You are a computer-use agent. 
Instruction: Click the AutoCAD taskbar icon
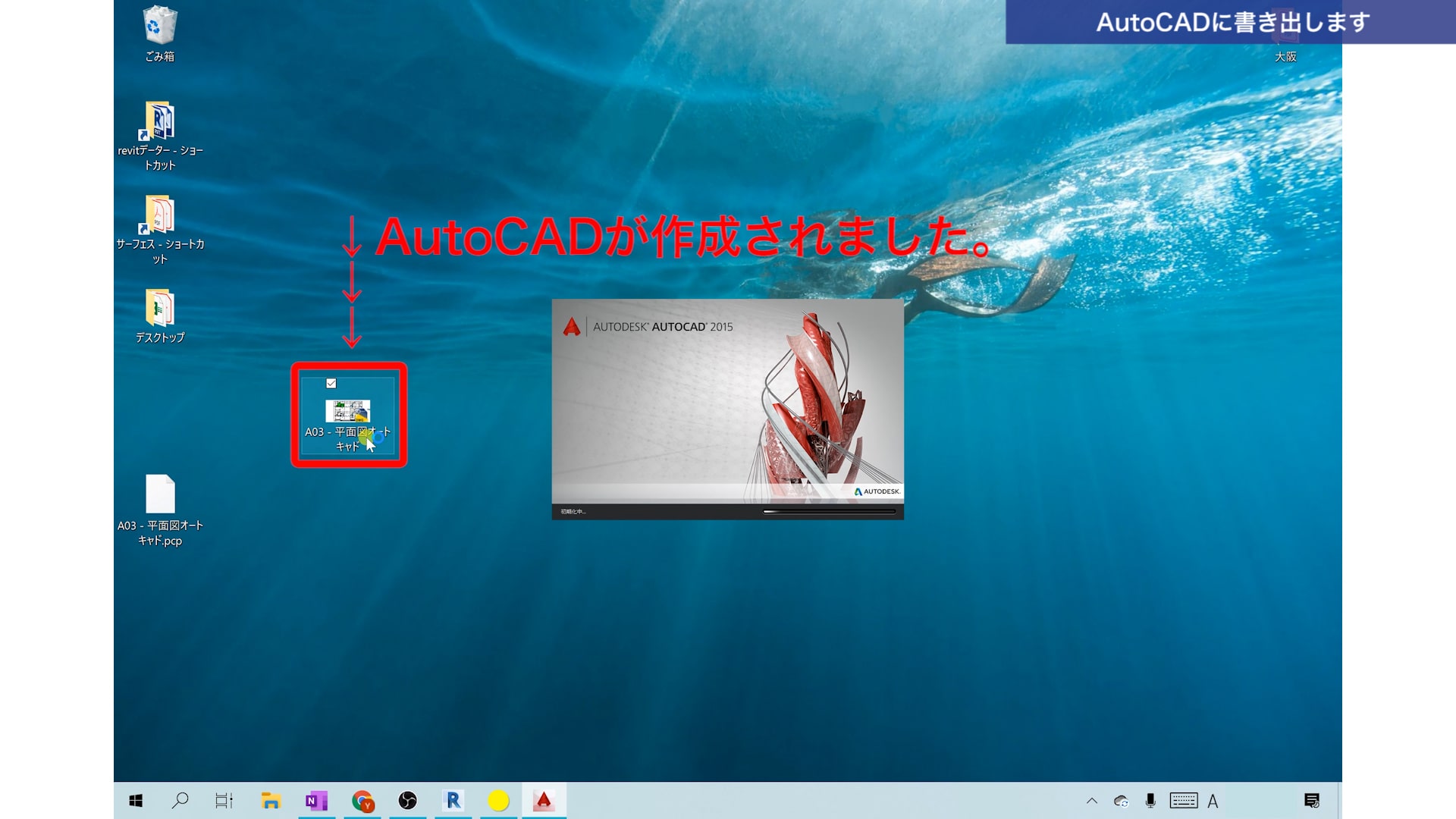pyautogui.click(x=543, y=801)
